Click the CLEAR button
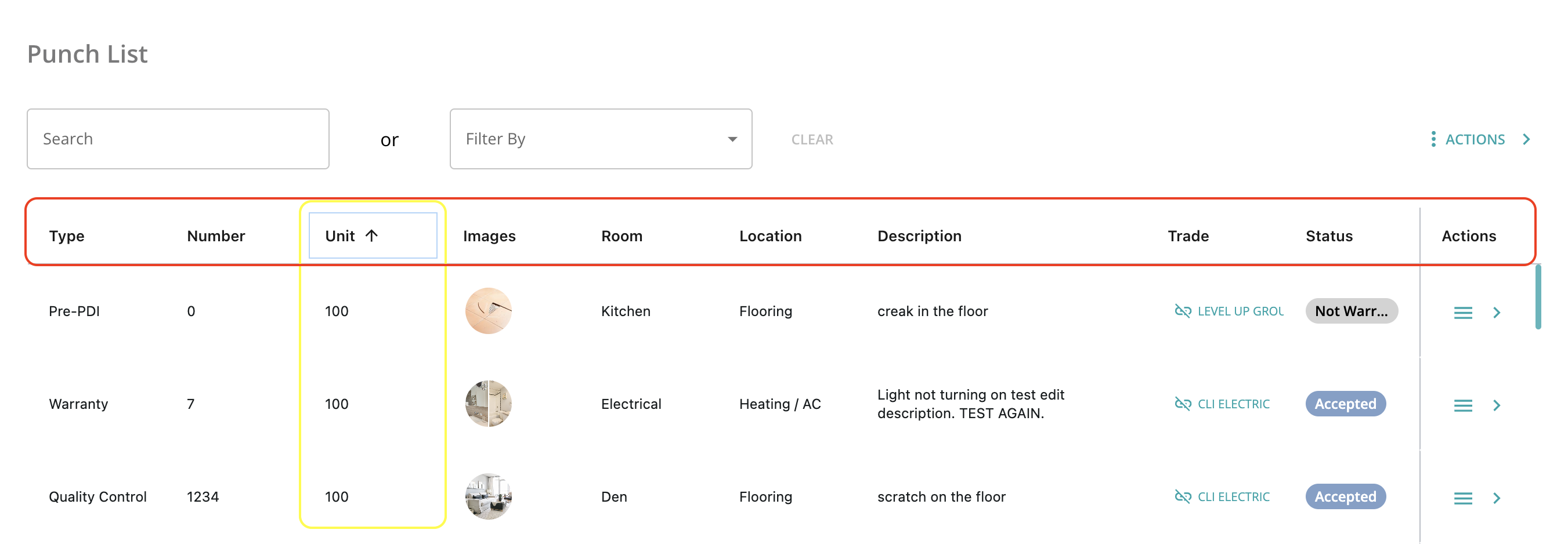The image size is (1568, 544). tap(812, 139)
